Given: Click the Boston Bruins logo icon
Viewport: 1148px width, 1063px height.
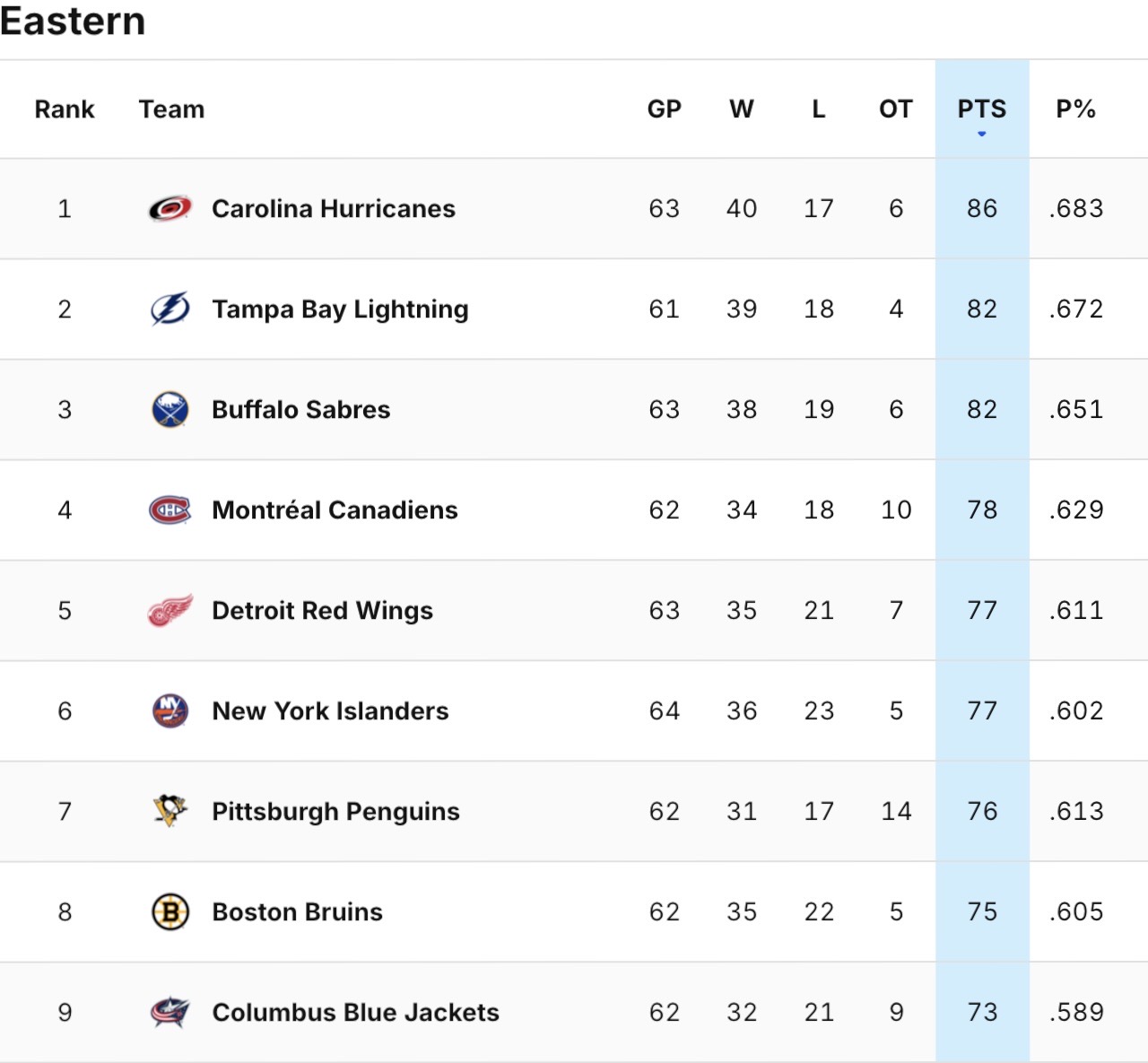Looking at the screenshot, I should 170,911.
